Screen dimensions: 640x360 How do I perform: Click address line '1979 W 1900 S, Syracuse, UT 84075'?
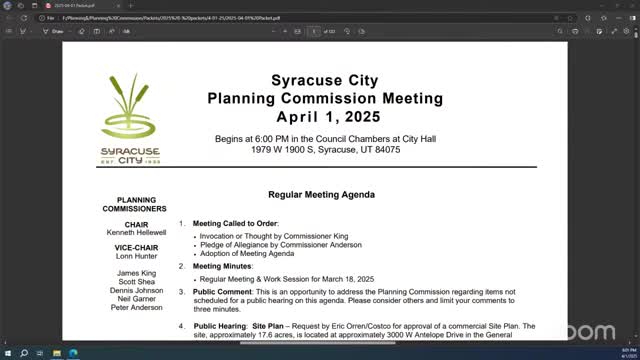325,150
